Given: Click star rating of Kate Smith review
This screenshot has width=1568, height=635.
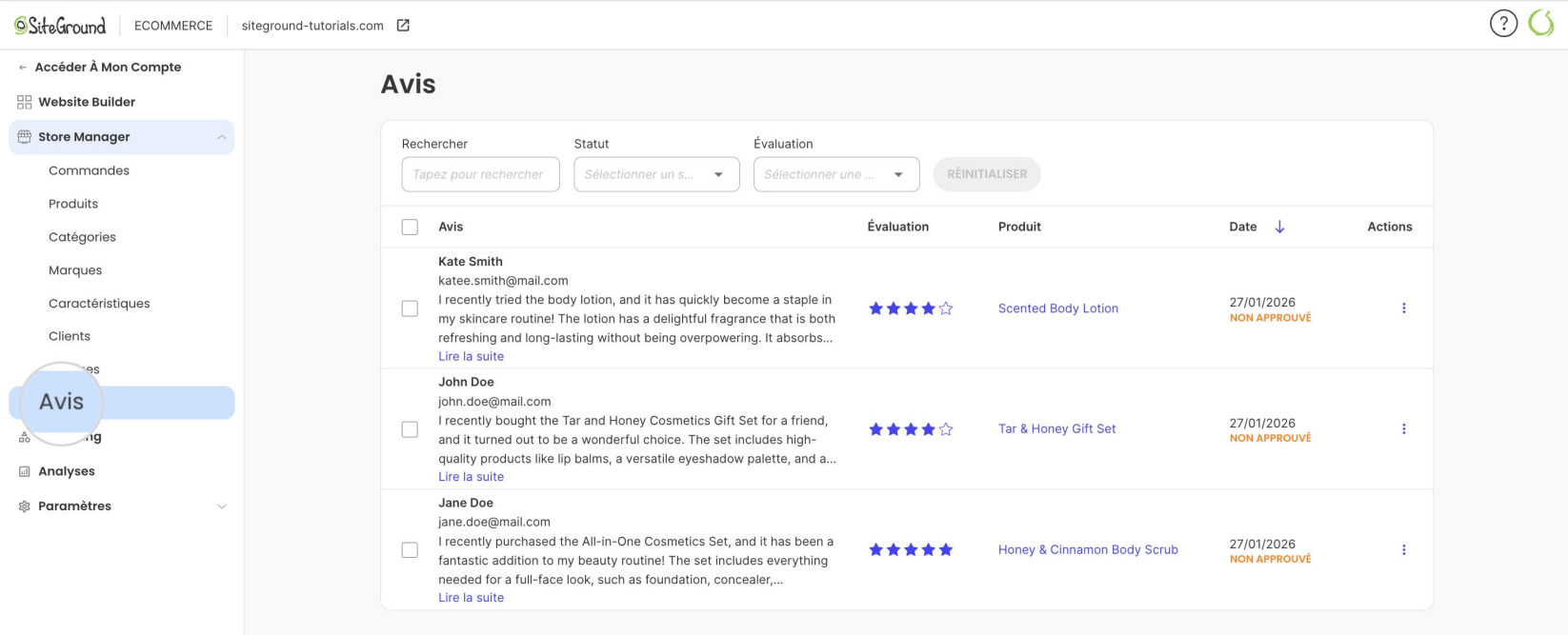Looking at the screenshot, I should tap(911, 308).
